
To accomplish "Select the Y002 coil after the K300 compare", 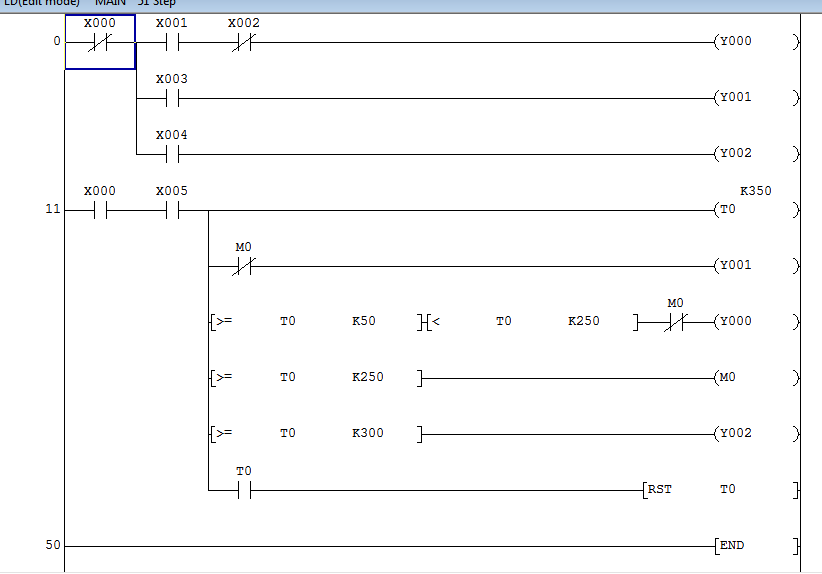I will point(756,434).
